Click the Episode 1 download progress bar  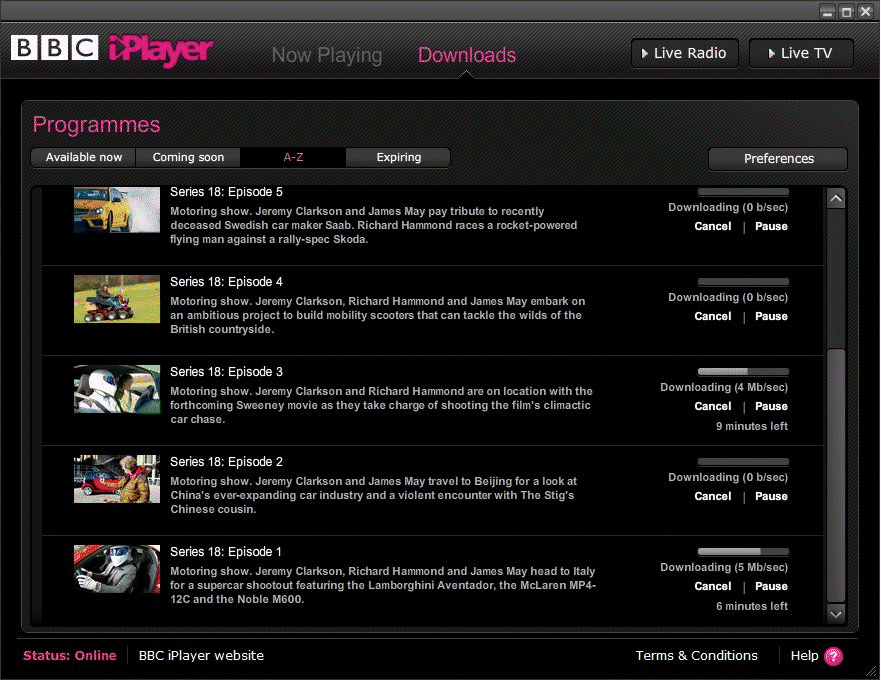coord(743,552)
